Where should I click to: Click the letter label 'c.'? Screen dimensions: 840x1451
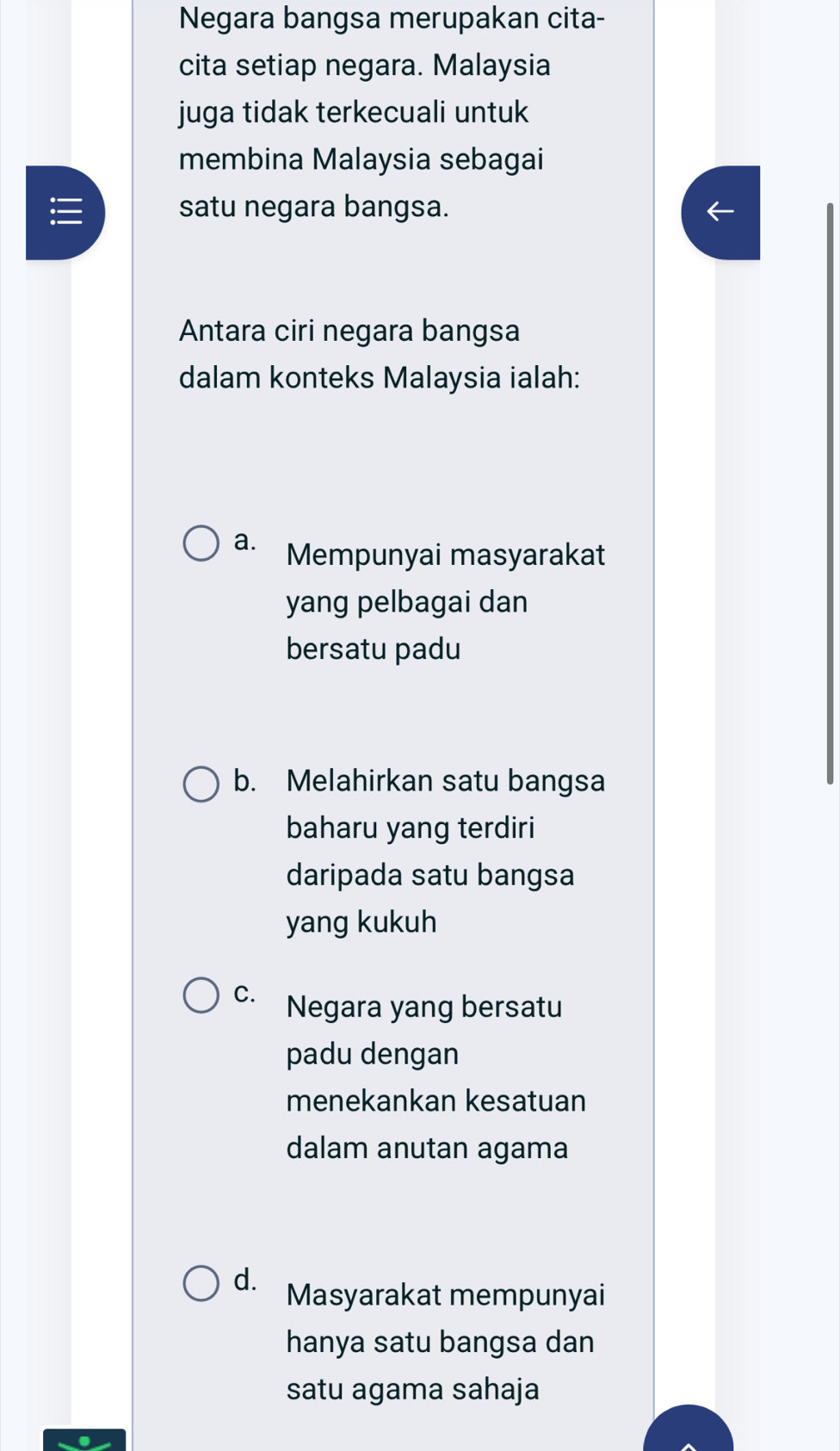(245, 992)
